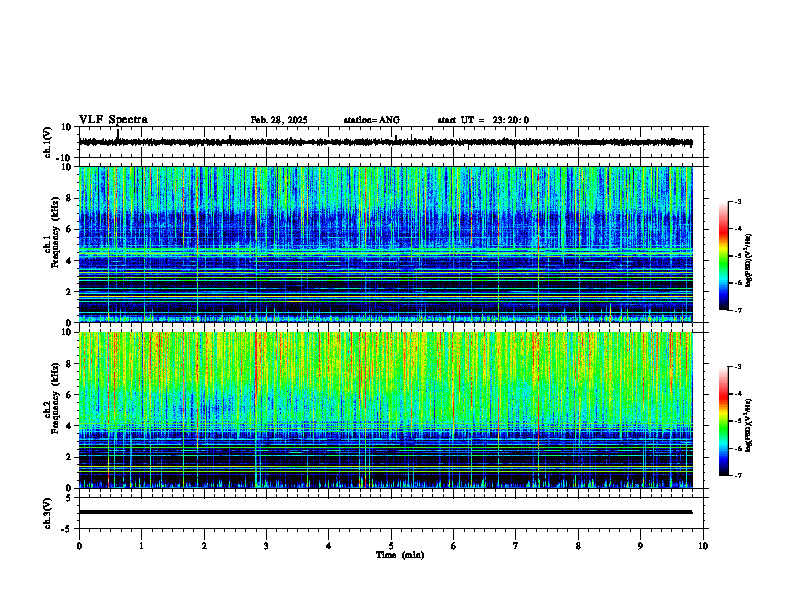
Task: Click inside the ch.1 spectrogram panel
Action: click(385, 244)
